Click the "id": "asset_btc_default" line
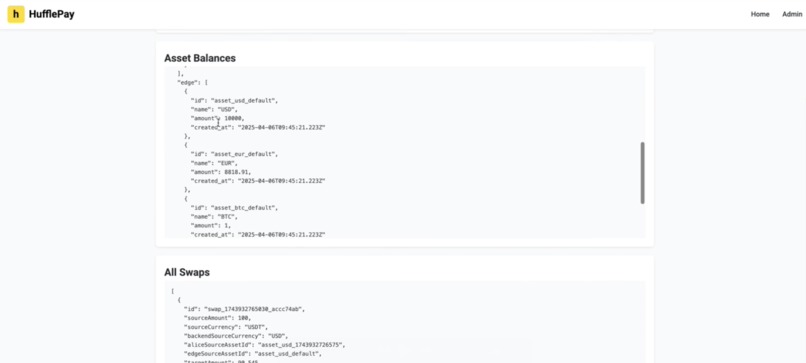The width and height of the screenshot is (806, 363). [234, 208]
